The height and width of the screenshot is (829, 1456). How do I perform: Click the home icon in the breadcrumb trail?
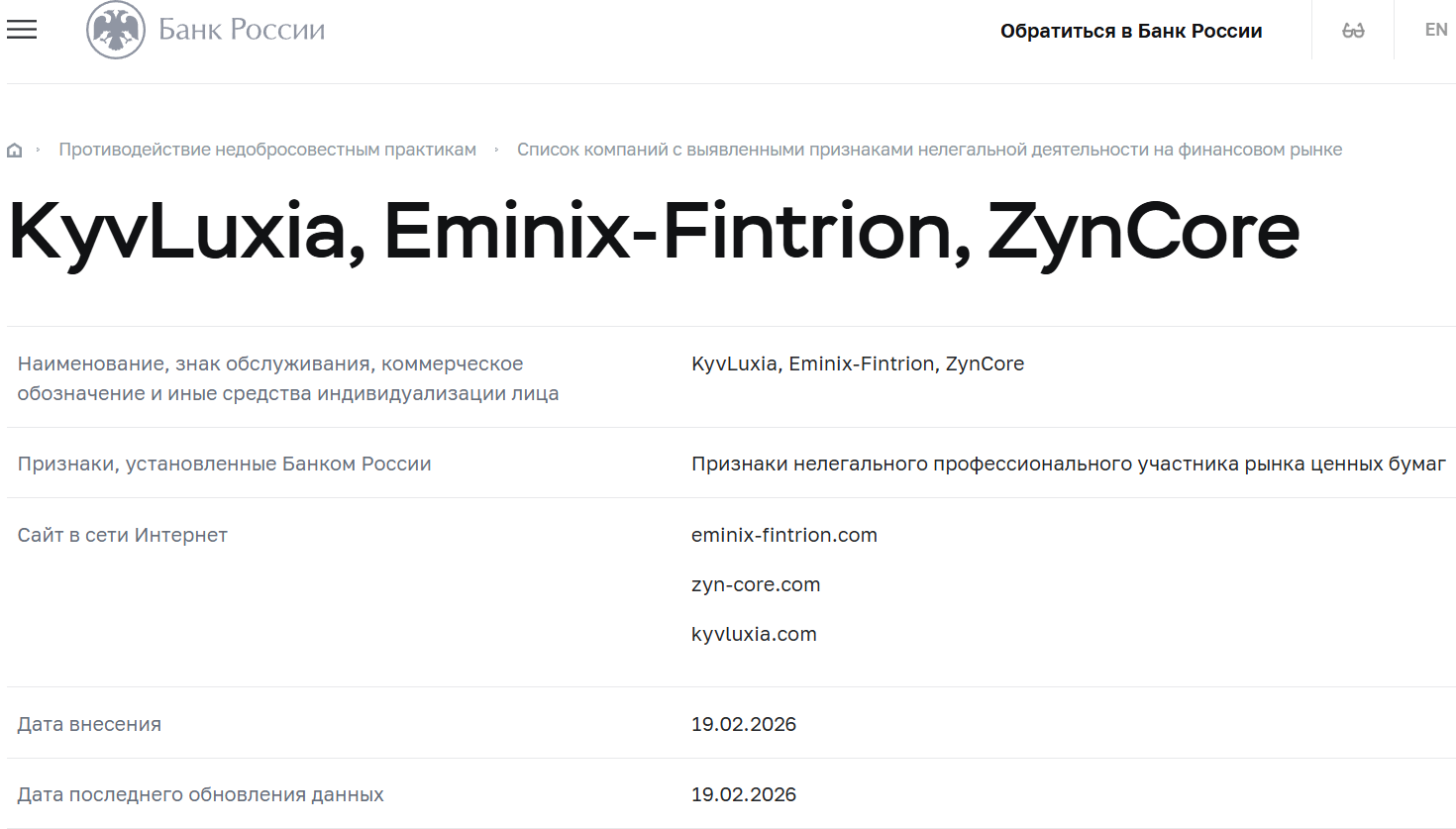click(x=14, y=149)
